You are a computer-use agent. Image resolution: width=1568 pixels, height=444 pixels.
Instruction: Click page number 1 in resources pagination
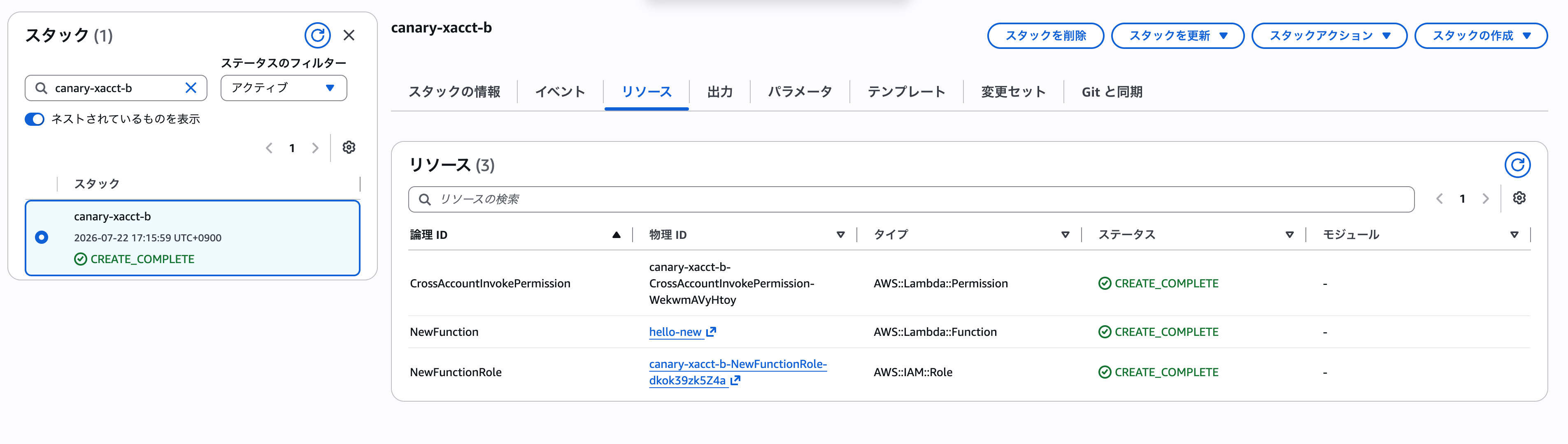[1462, 199]
